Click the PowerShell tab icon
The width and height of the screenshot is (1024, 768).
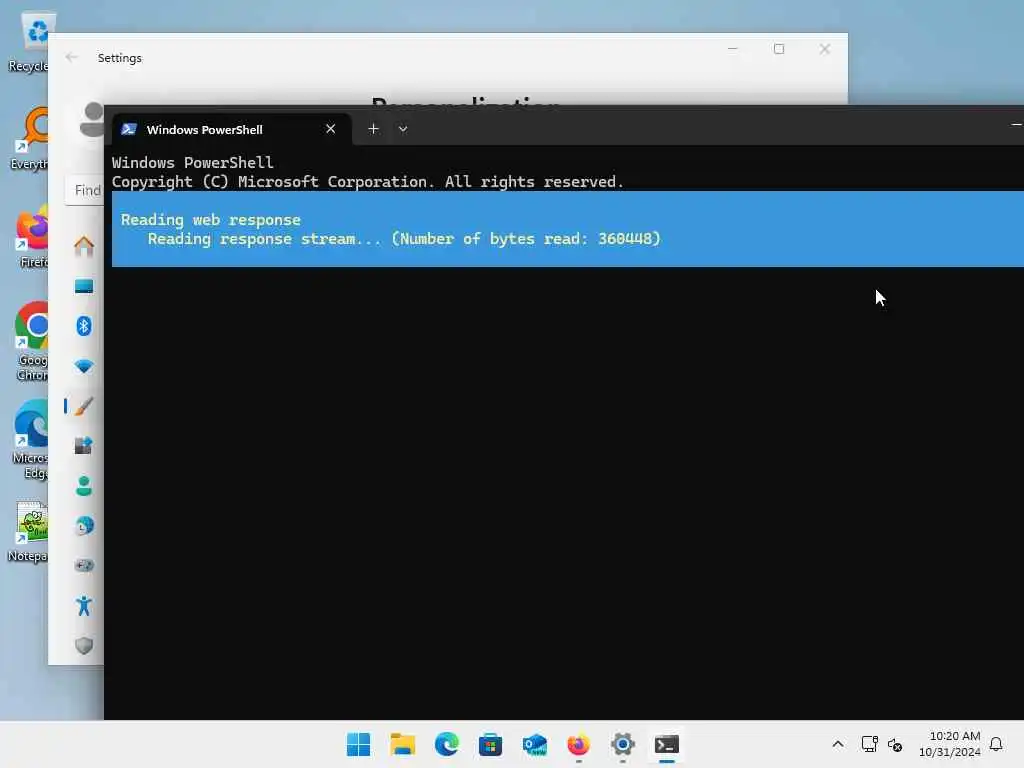click(129, 129)
